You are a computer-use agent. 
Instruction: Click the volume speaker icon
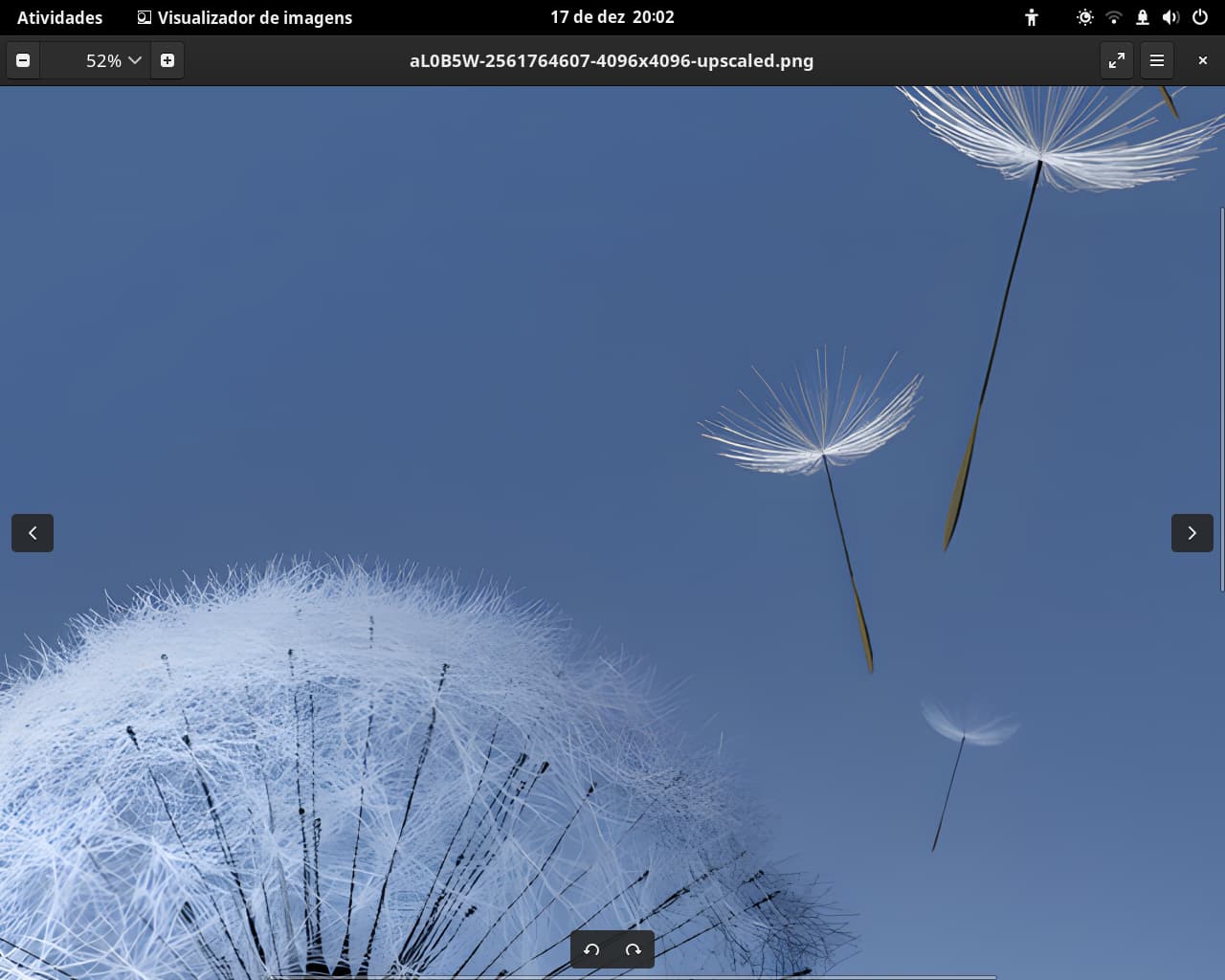click(1170, 17)
